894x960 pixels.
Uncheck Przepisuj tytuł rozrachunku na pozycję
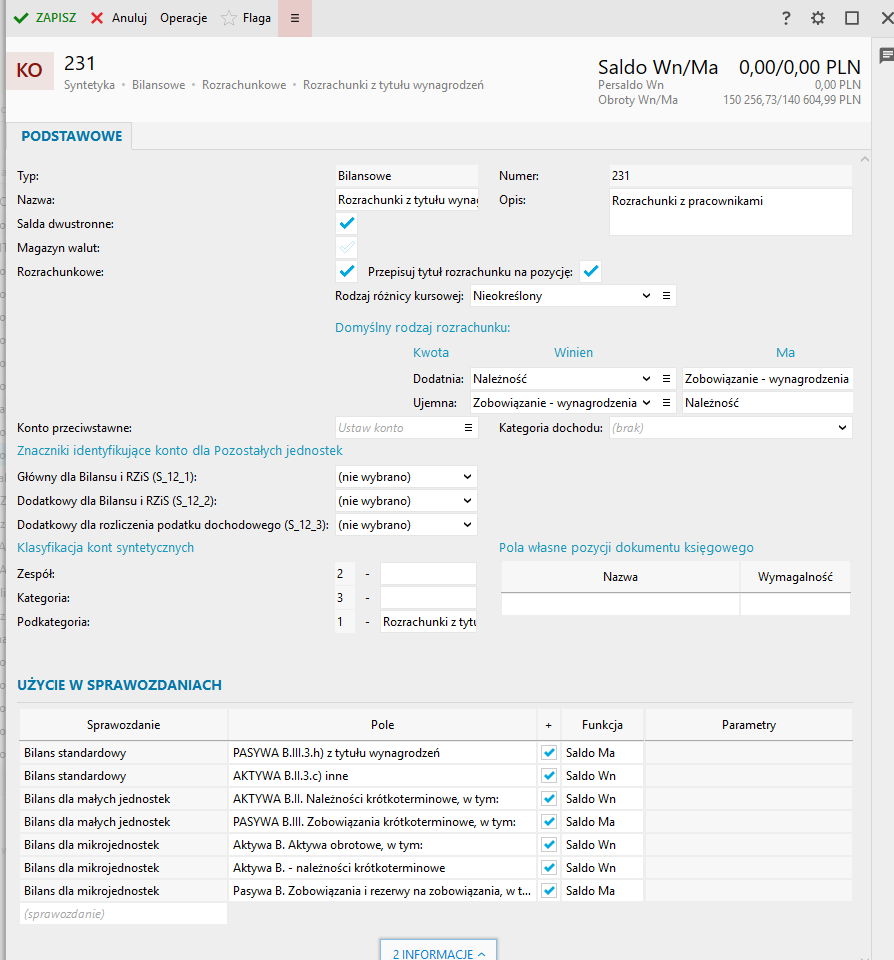591,271
